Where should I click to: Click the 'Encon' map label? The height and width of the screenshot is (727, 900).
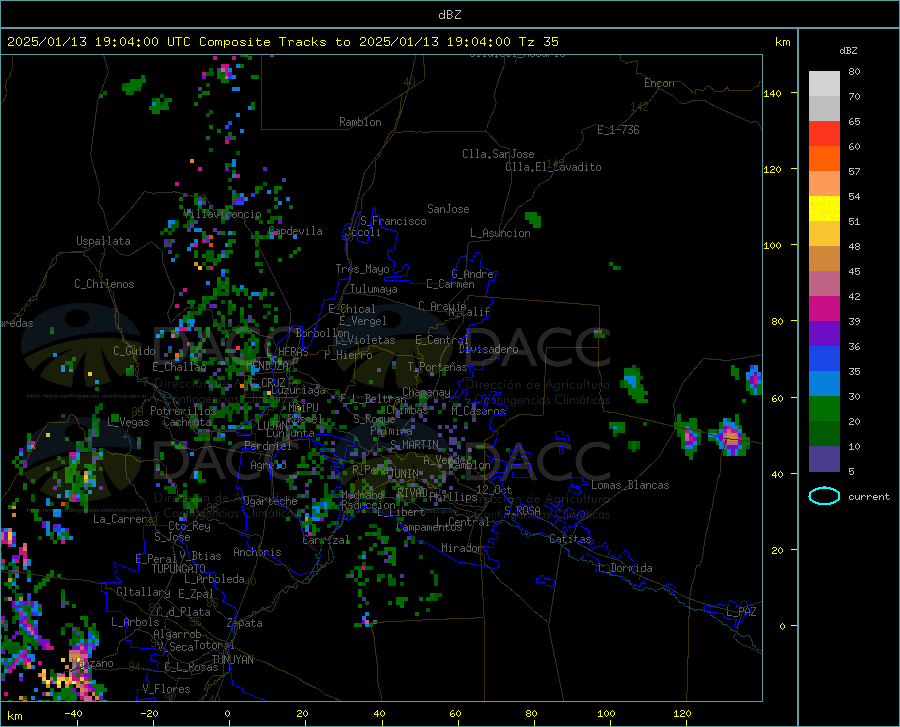(659, 83)
